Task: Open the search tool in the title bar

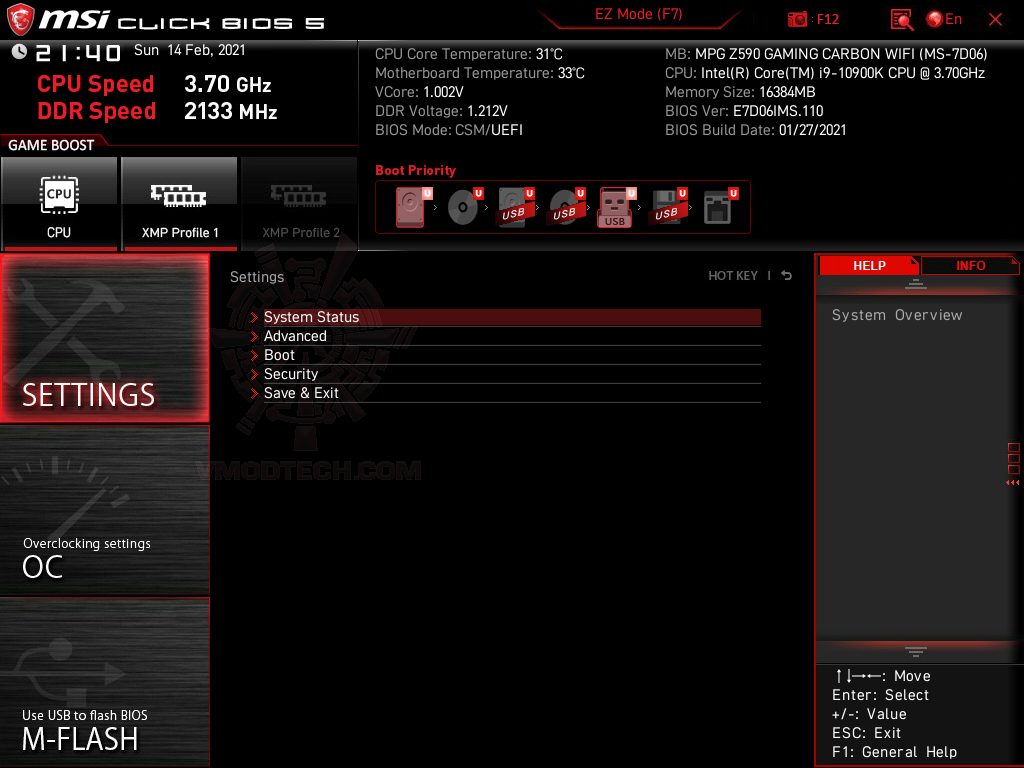Action: pyautogui.click(x=901, y=19)
